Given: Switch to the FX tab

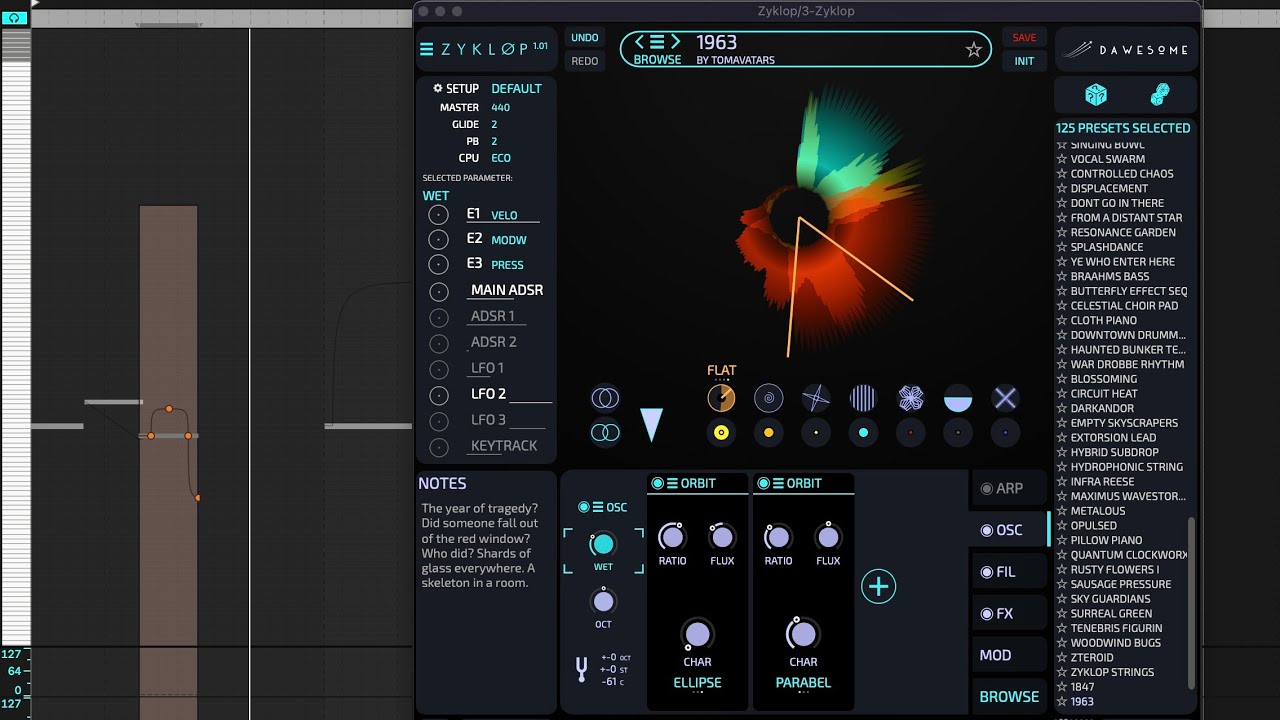Looking at the screenshot, I should [x=1008, y=613].
